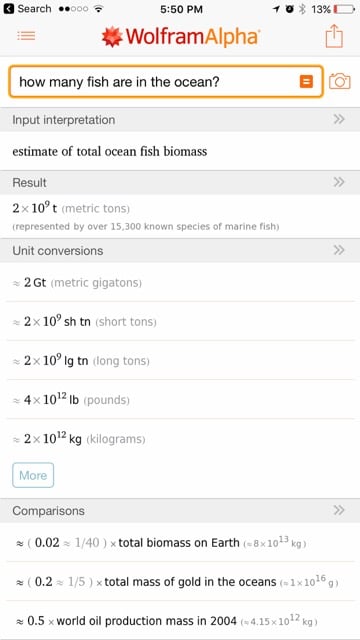Viewport: 360px width, 640px height.
Task: Expand the Input interpretation section chevron
Action: tap(339, 119)
